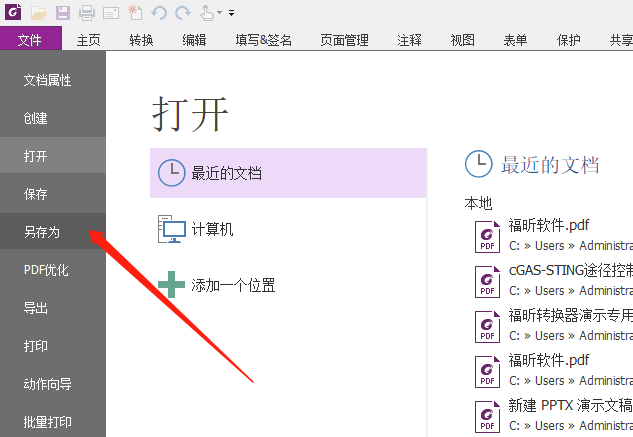
Task: Create new PDF with starred page icon
Action: (135, 13)
